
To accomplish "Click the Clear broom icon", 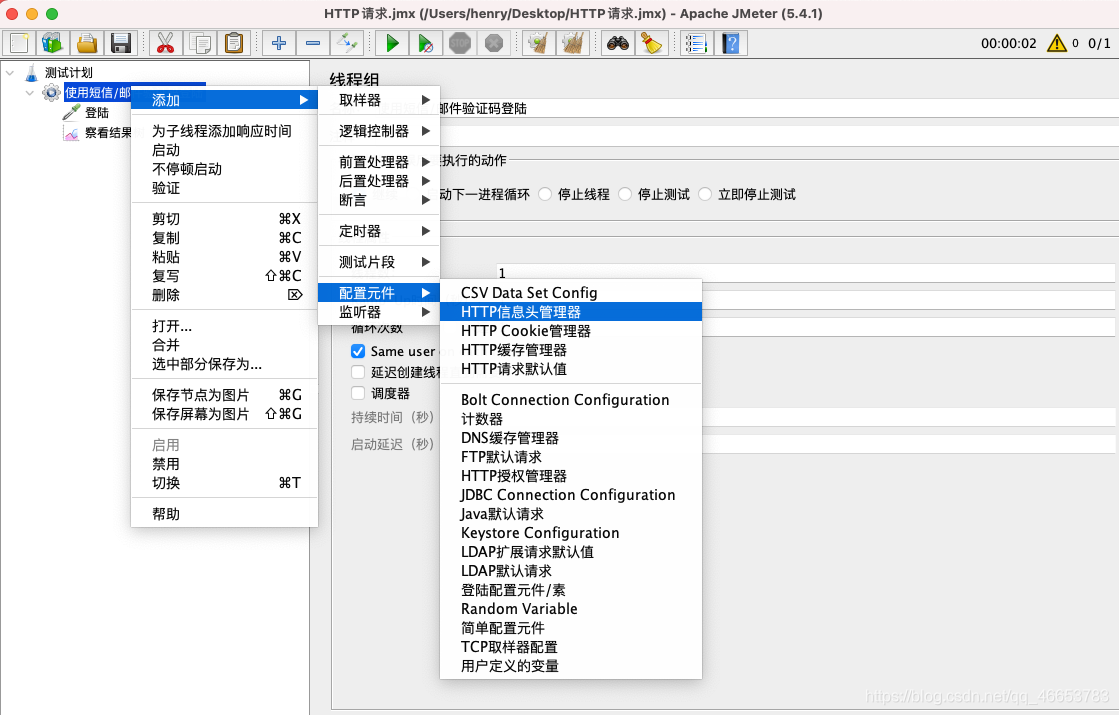I will [x=539, y=44].
